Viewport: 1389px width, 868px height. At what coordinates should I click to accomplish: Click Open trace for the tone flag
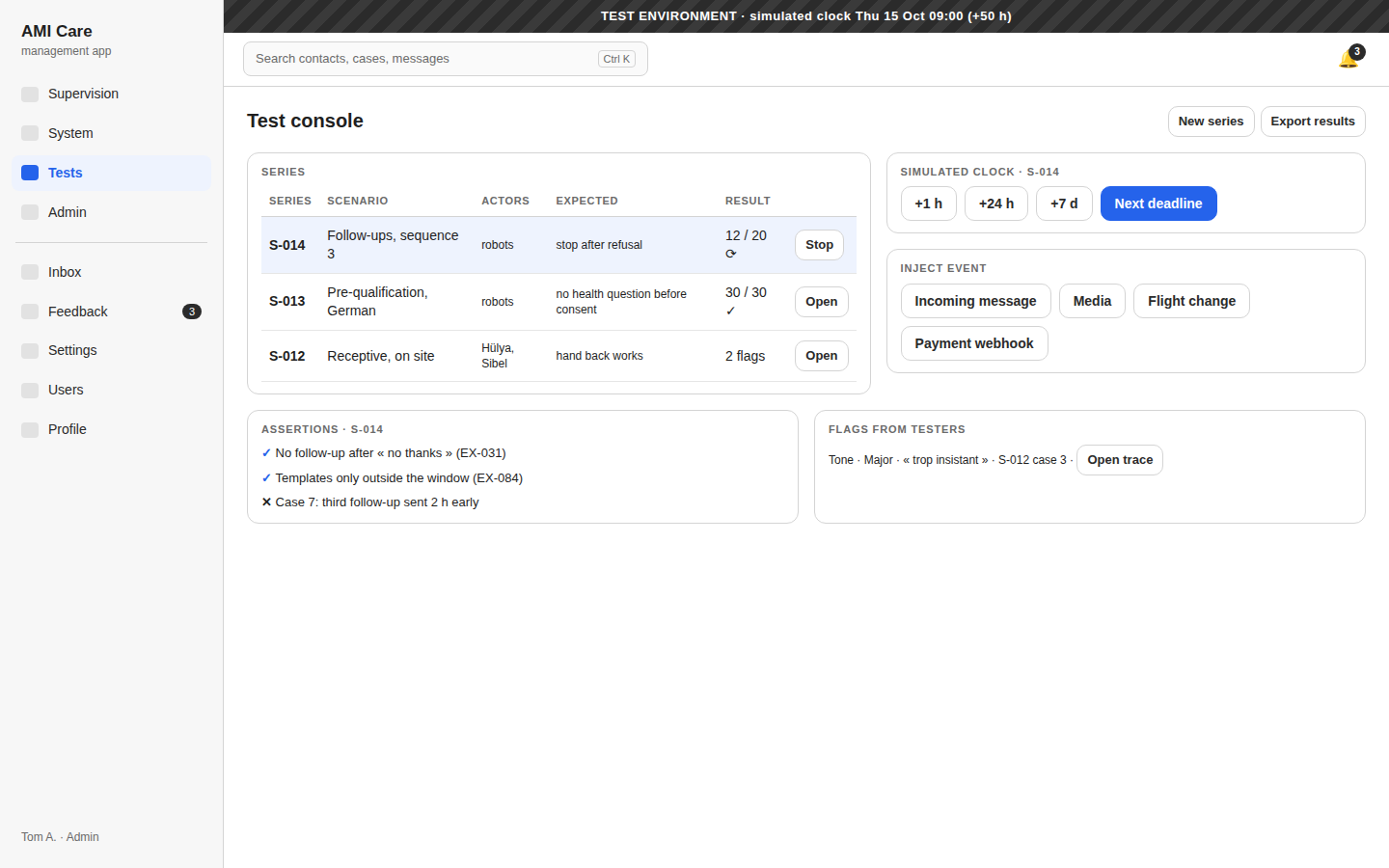pos(1120,460)
